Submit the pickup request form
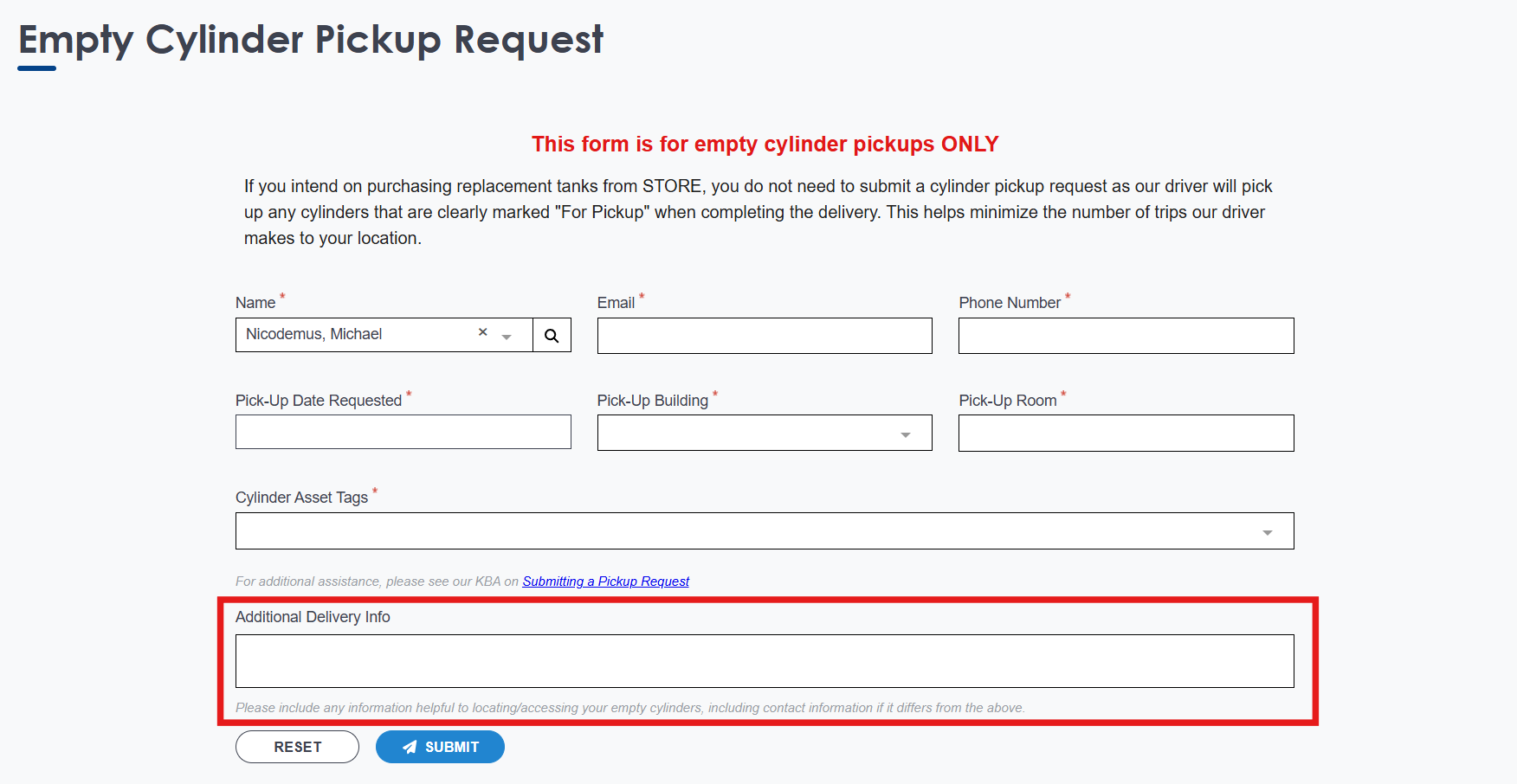Image resolution: width=1517 pixels, height=784 pixels. [x=440, y=747]
